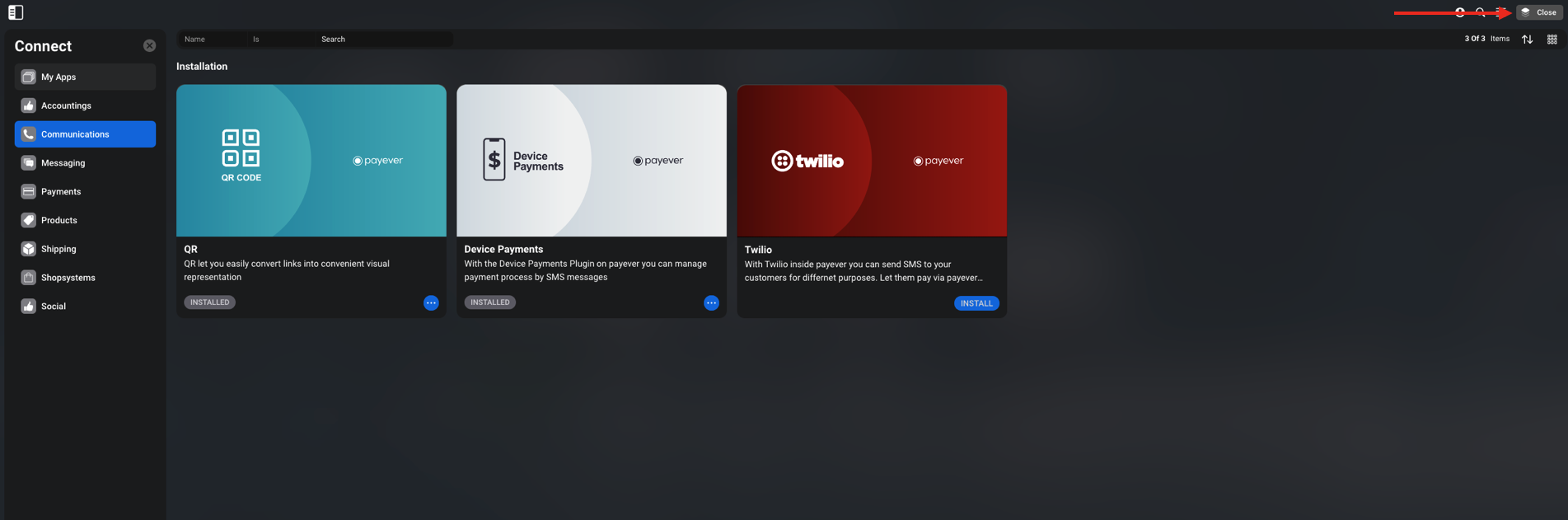Click the INSTALLED badge on QR card
Image resolution: width=1568 pixels, height=520 pixels.
pyautogui.click(x=210, y=302)
